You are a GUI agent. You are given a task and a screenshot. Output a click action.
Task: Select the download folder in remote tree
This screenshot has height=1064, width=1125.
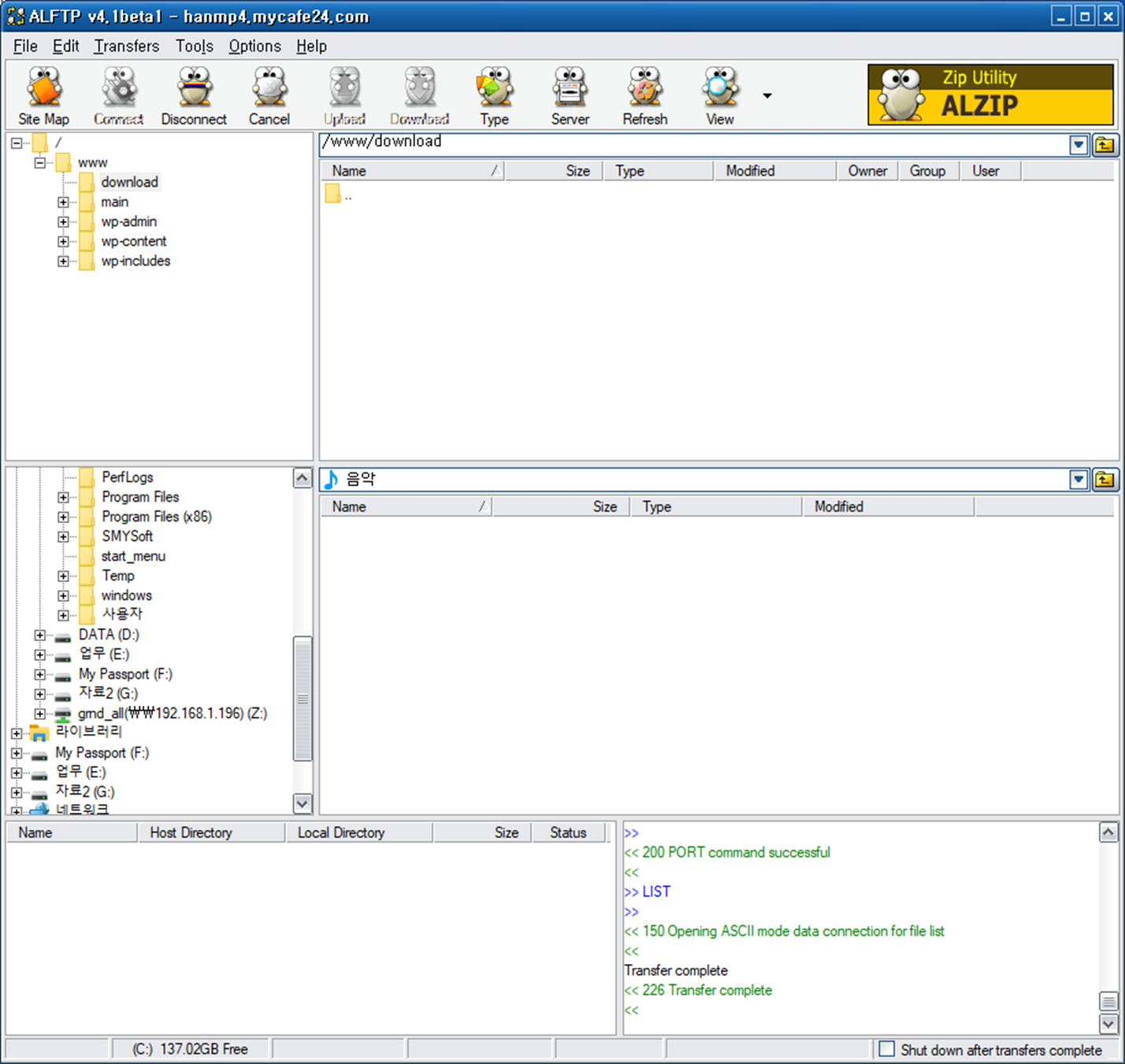tap(130, 182)
